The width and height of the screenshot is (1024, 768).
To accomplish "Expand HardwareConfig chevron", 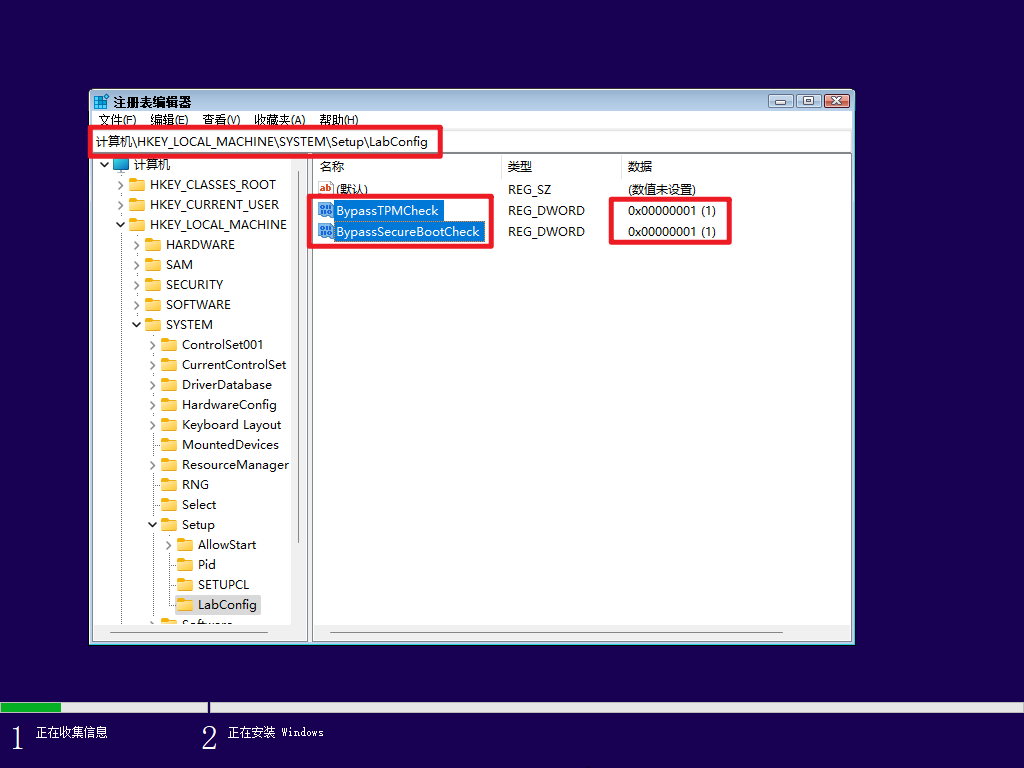I will (152, 405).
